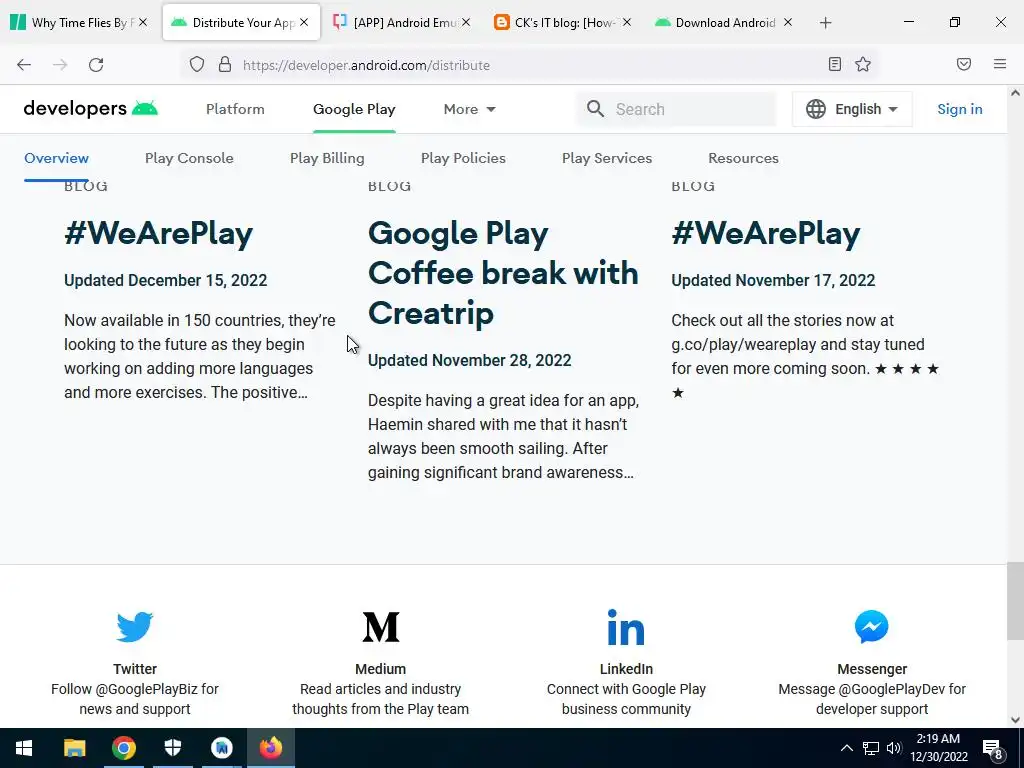Click the URL address bar
The height and width of the screenshot is (768, 1024).
click(529, 65)
